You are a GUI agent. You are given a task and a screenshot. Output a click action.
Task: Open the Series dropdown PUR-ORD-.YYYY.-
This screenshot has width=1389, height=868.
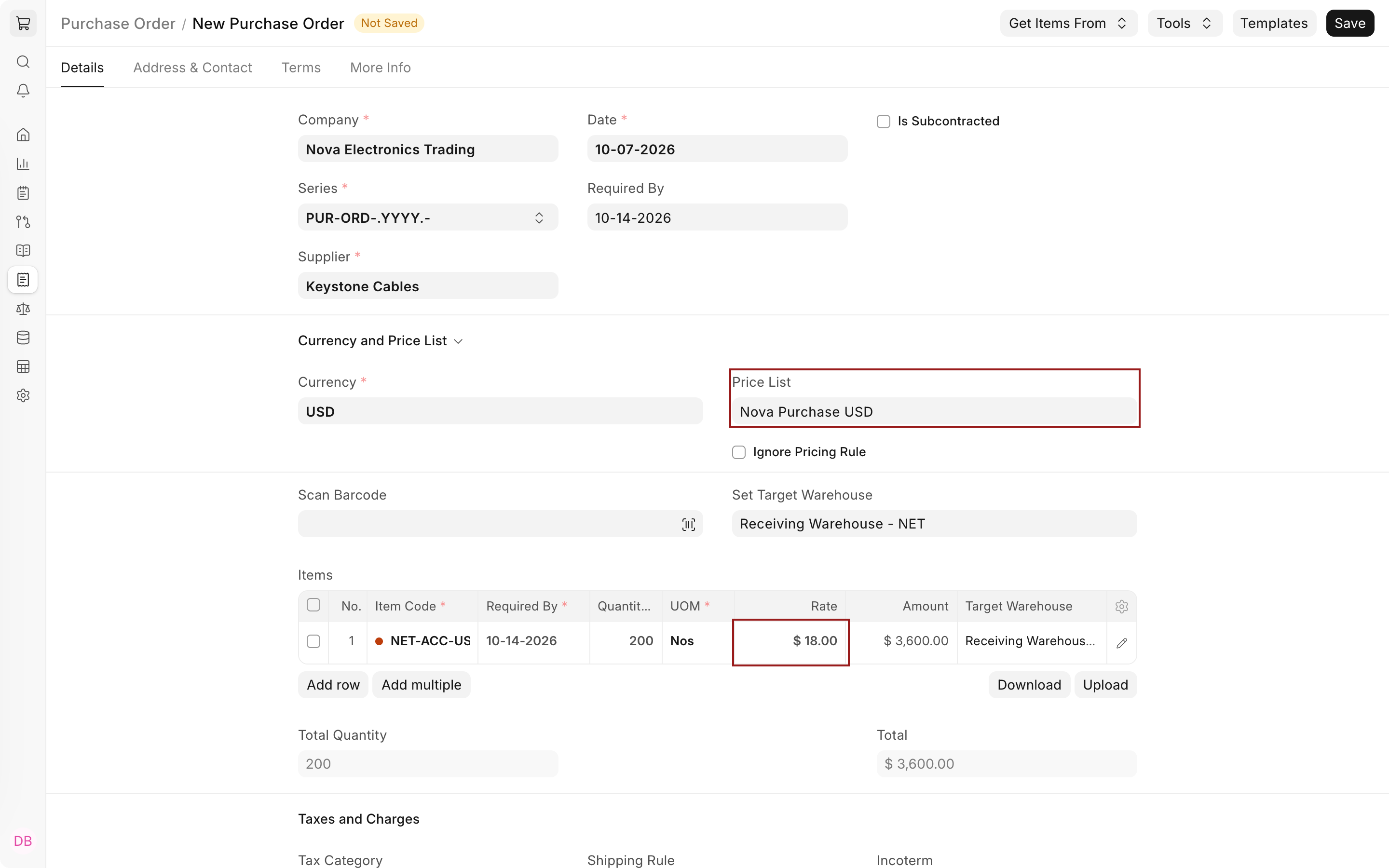(428, 217)
